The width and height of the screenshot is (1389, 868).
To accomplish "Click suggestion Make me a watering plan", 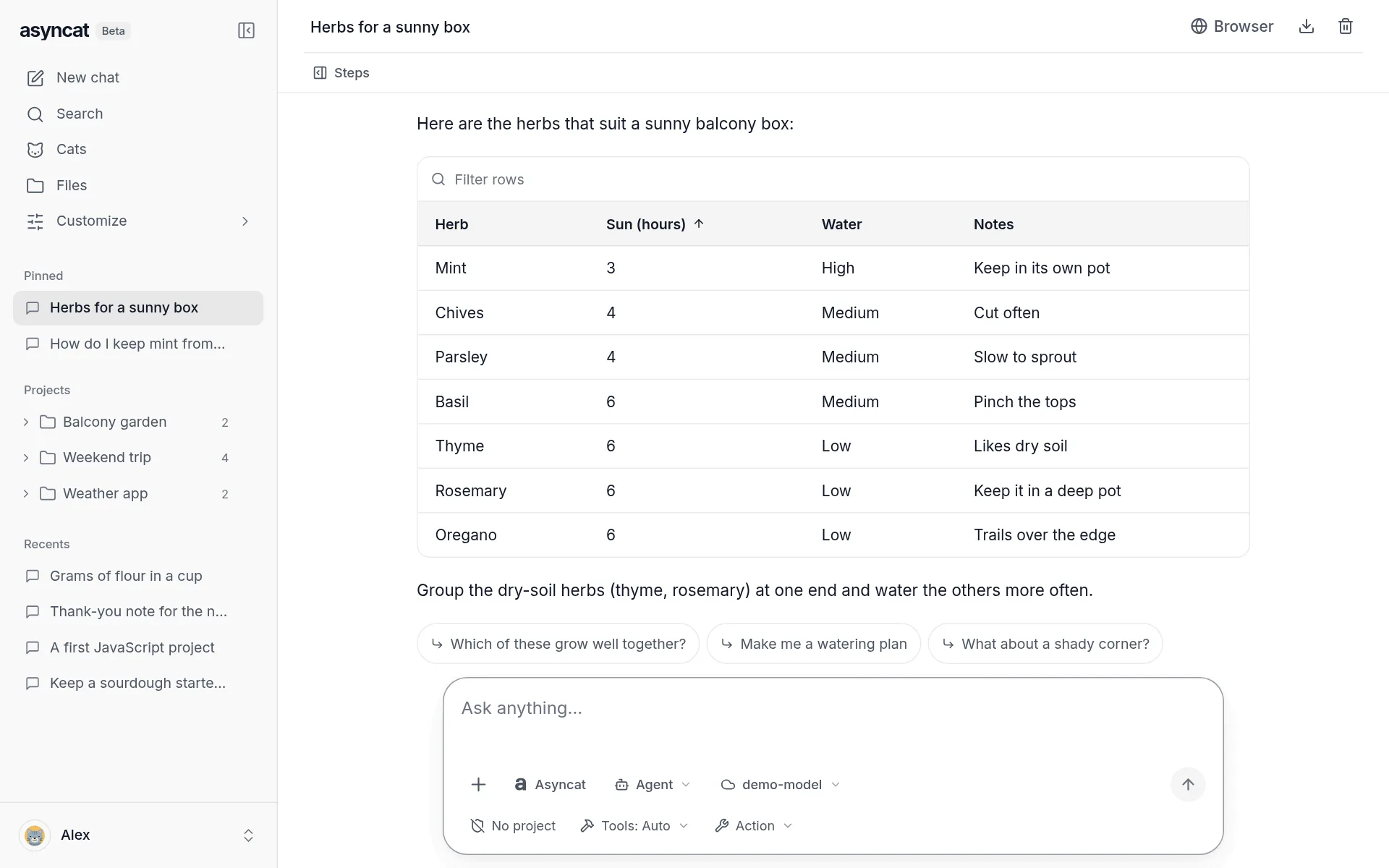I will point(813,644).
